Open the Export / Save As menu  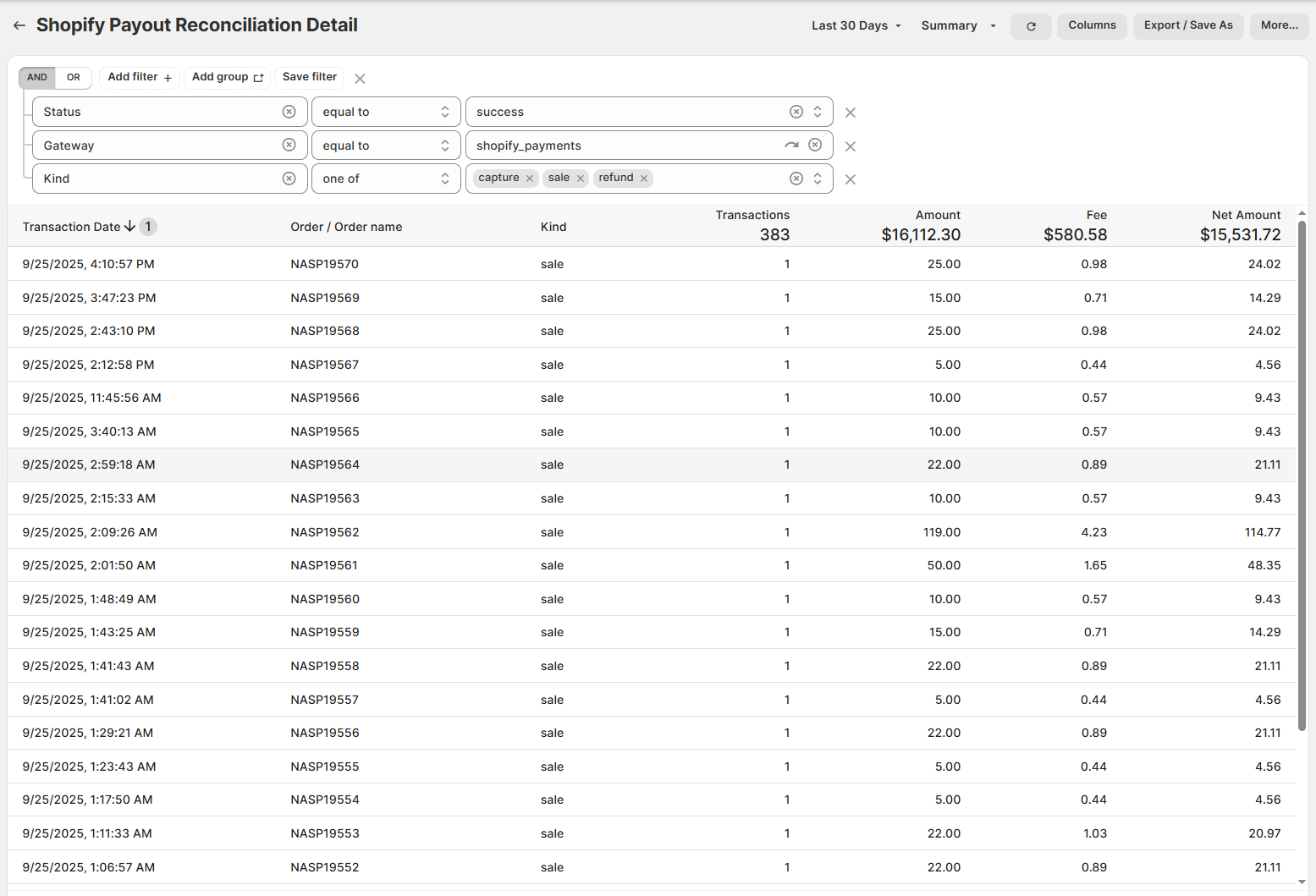[1187, 26]
